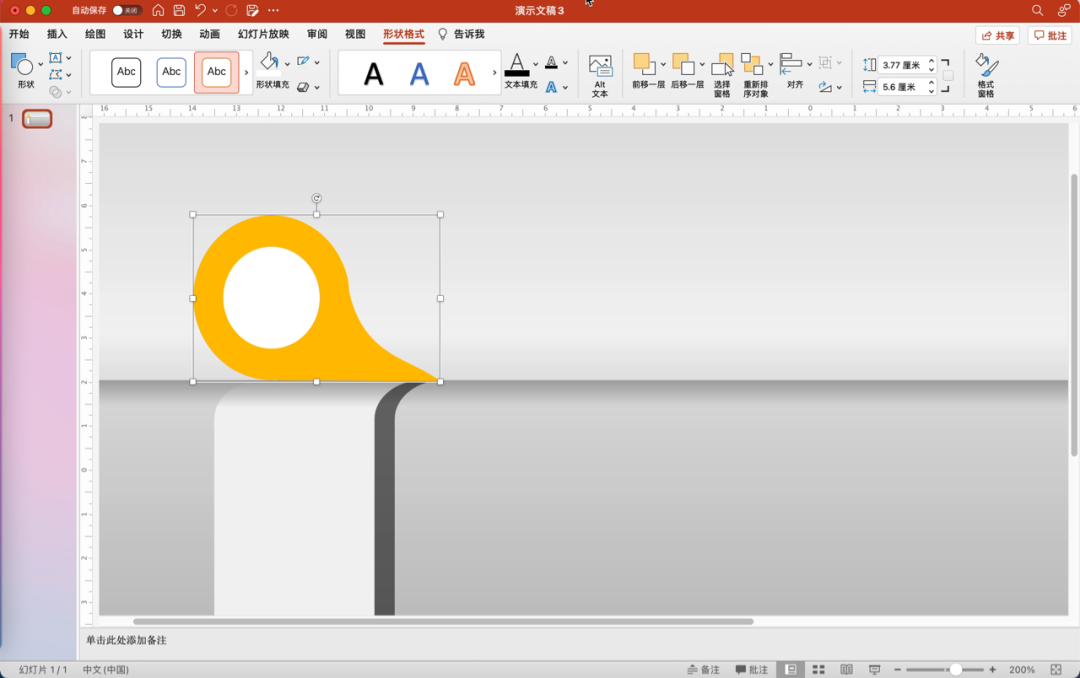The height and width of the screenshot is (678, 1080).
Task: Open the 开始 ribbon tab
Action: [x=19, y=34]
